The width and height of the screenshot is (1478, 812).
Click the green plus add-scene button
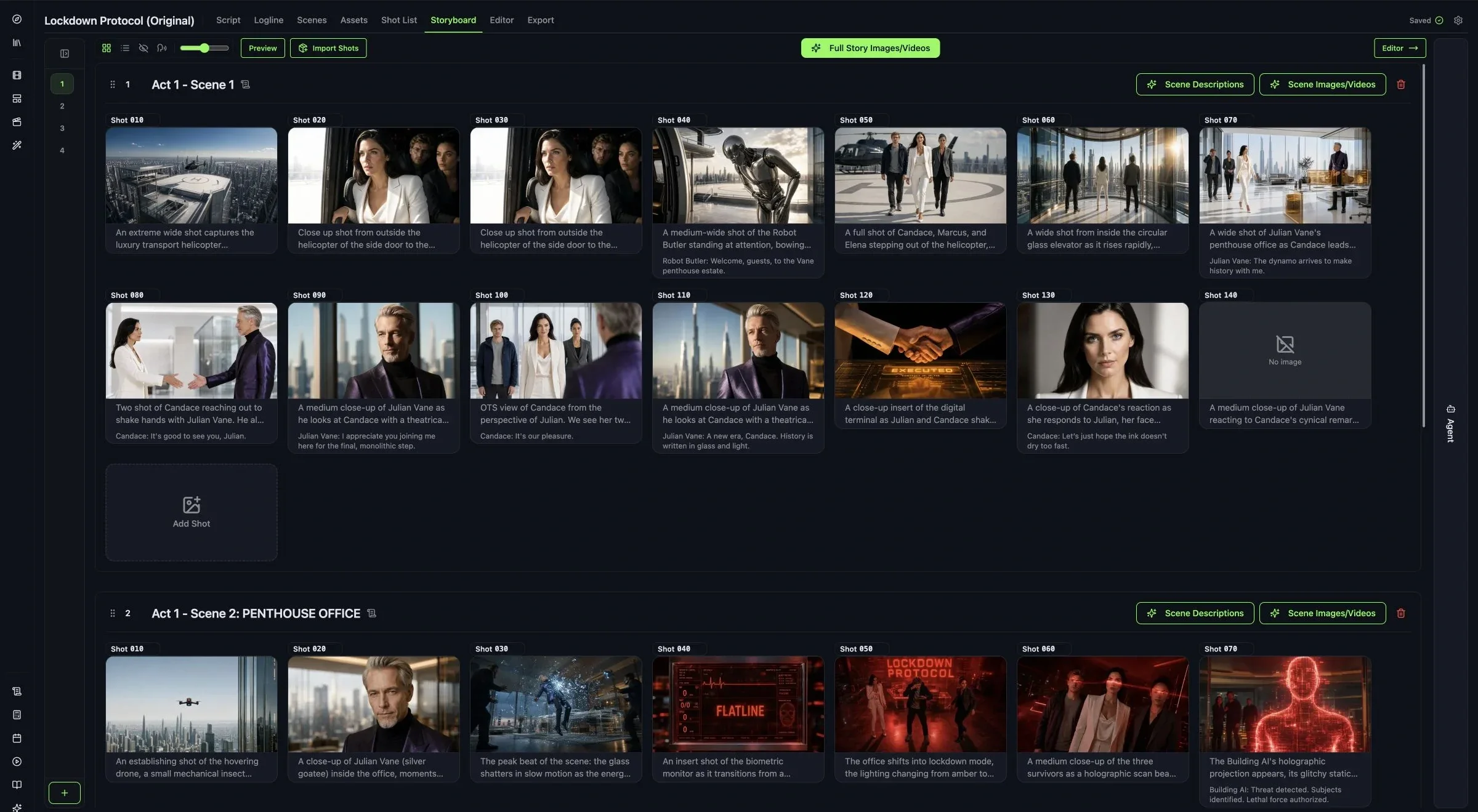pos(65,793)
